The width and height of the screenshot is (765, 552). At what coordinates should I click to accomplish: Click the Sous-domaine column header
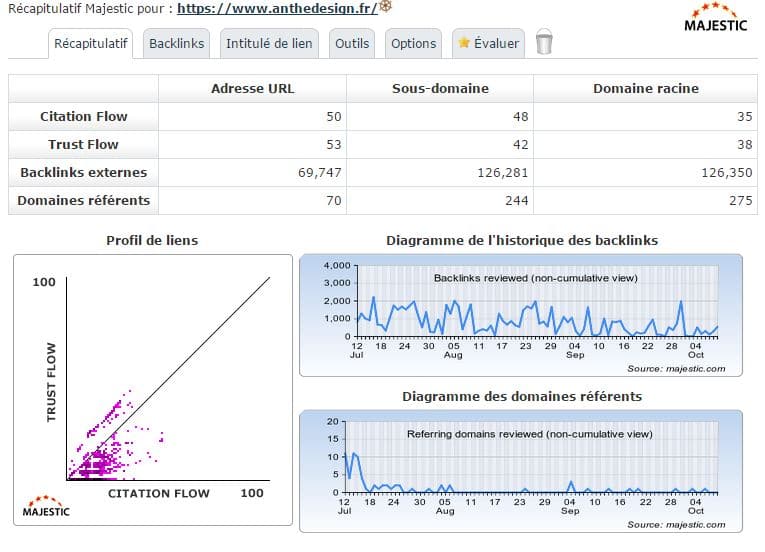pos(440,88)
